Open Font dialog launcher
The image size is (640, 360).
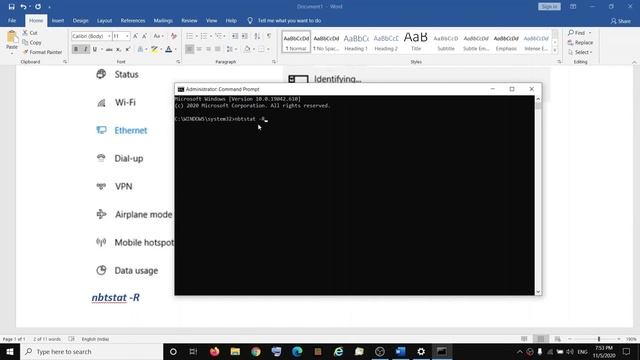178,62
